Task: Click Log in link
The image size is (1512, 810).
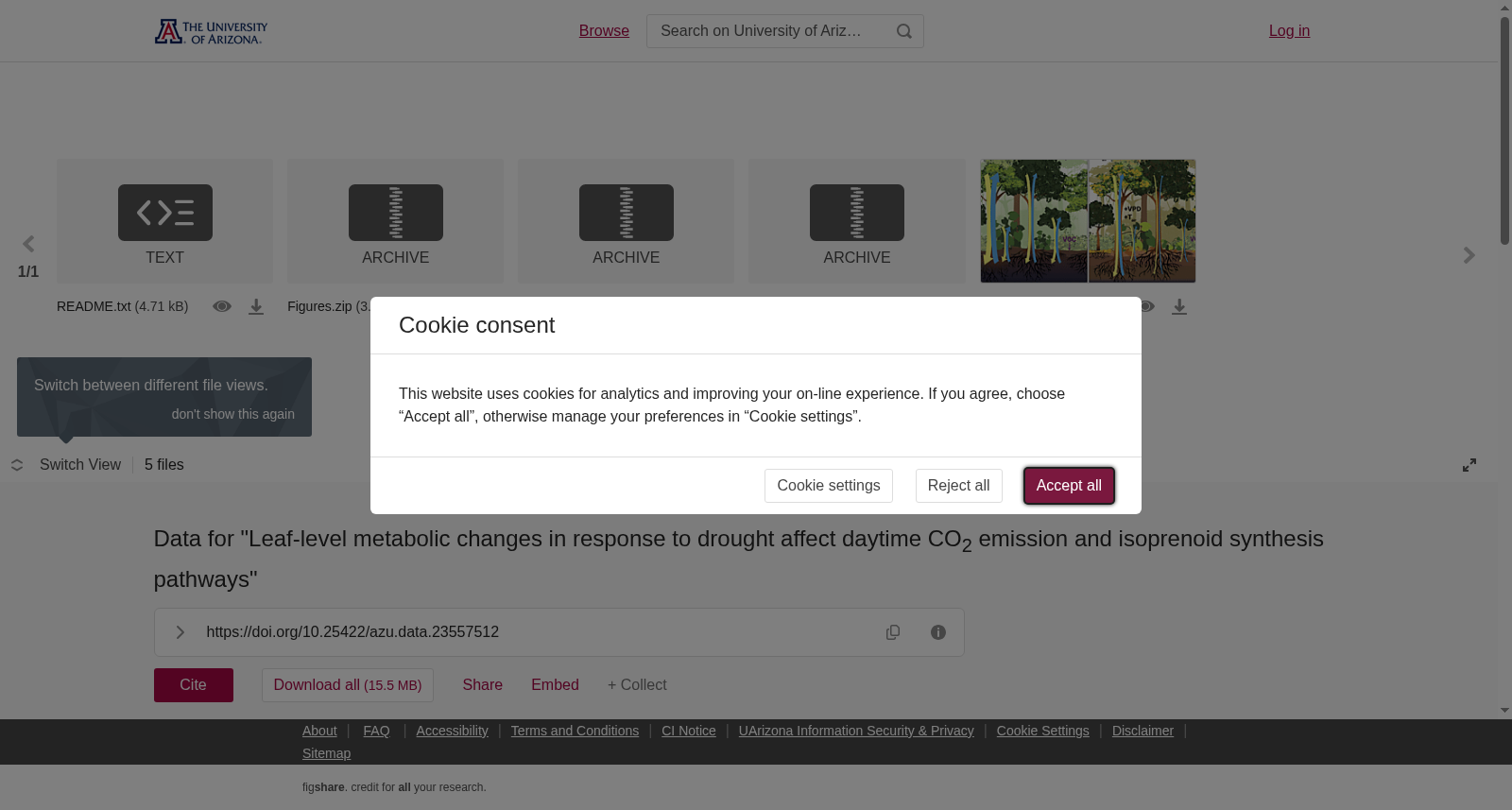Action: (x=1289, y=31)
